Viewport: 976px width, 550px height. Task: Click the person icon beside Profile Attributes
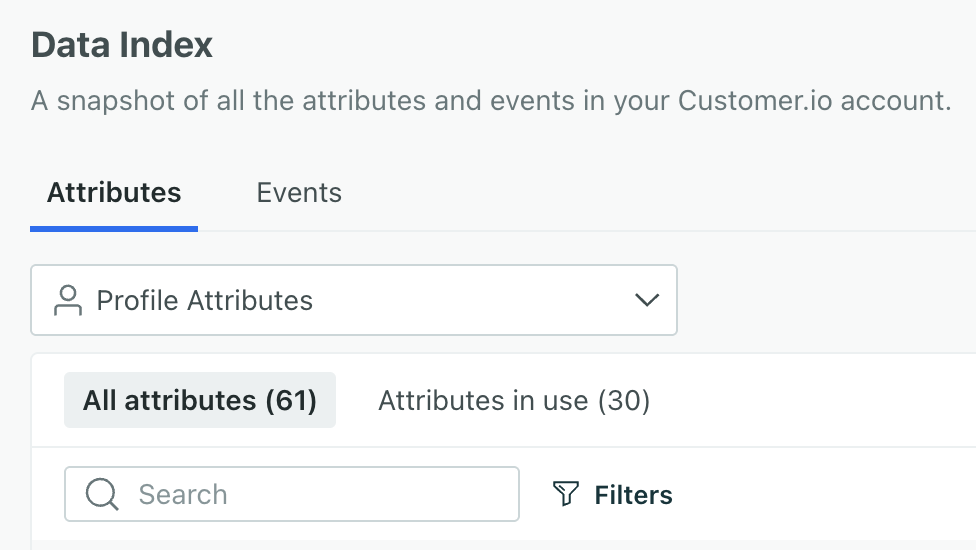coord(68,300)
